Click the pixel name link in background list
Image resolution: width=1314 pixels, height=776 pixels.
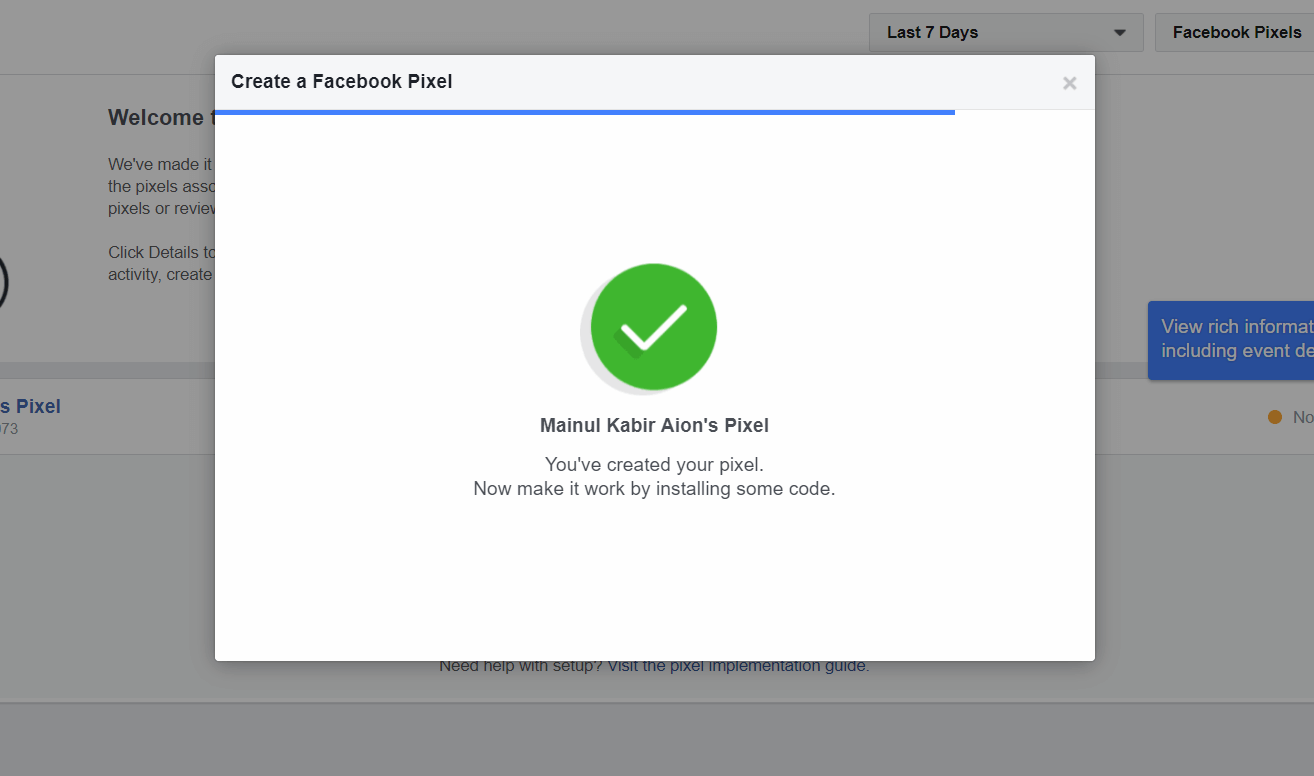coord(30,406)
